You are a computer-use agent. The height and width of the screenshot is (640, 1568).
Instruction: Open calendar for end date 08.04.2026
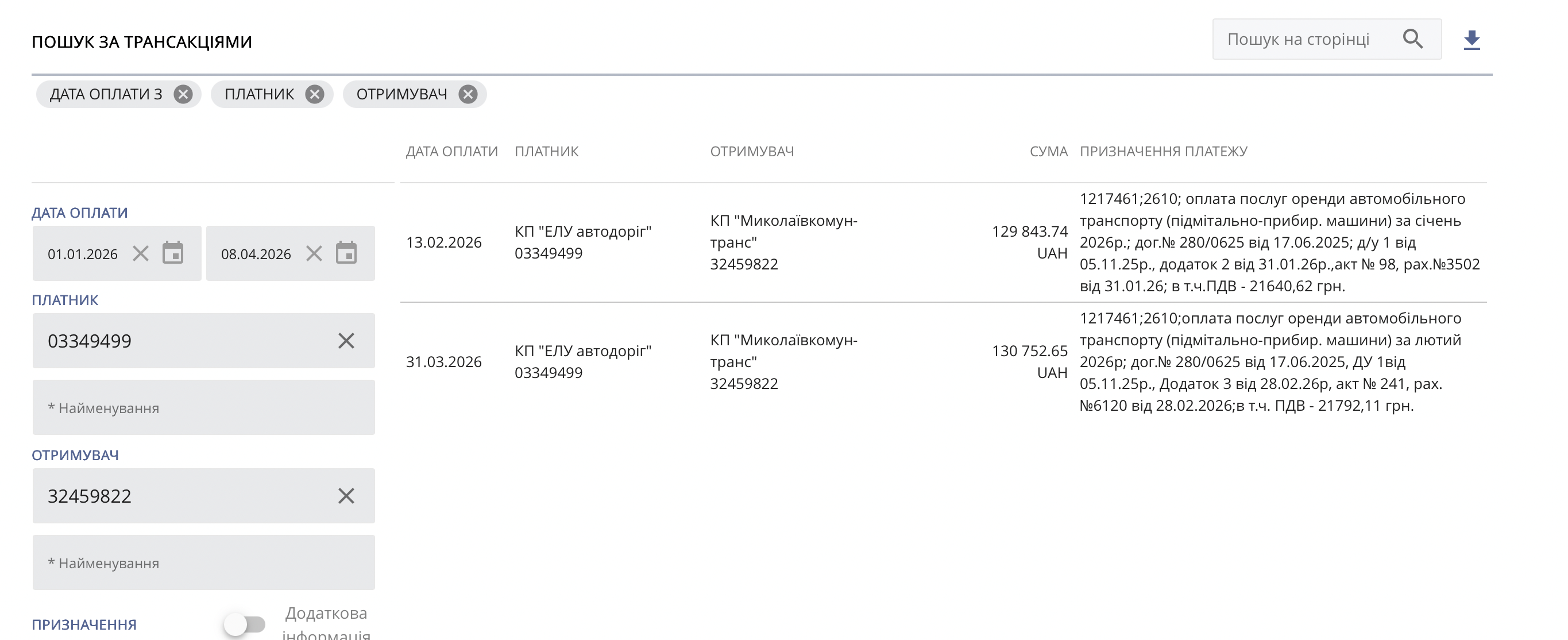click(346, 253)
